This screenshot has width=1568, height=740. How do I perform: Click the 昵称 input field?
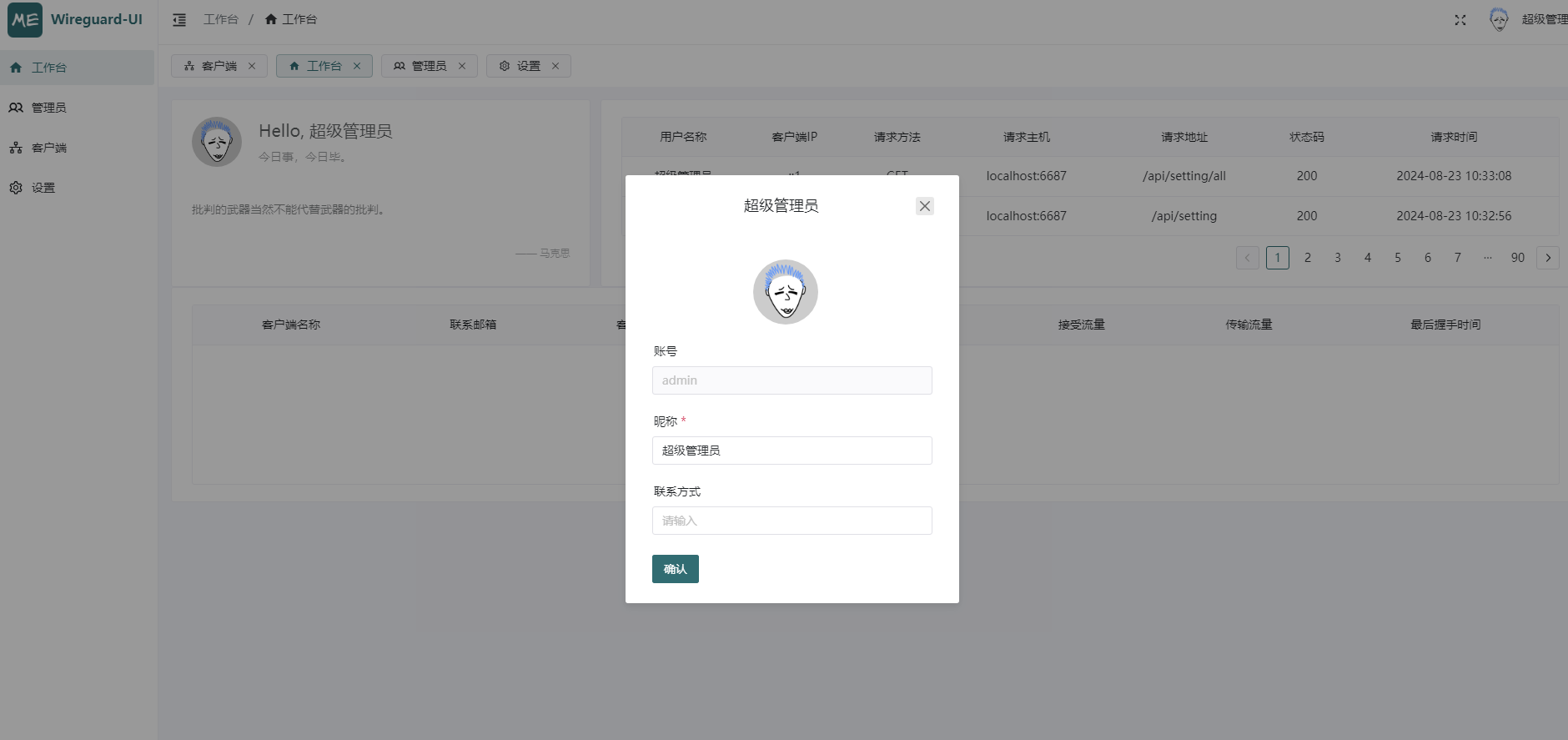(792, 451)
